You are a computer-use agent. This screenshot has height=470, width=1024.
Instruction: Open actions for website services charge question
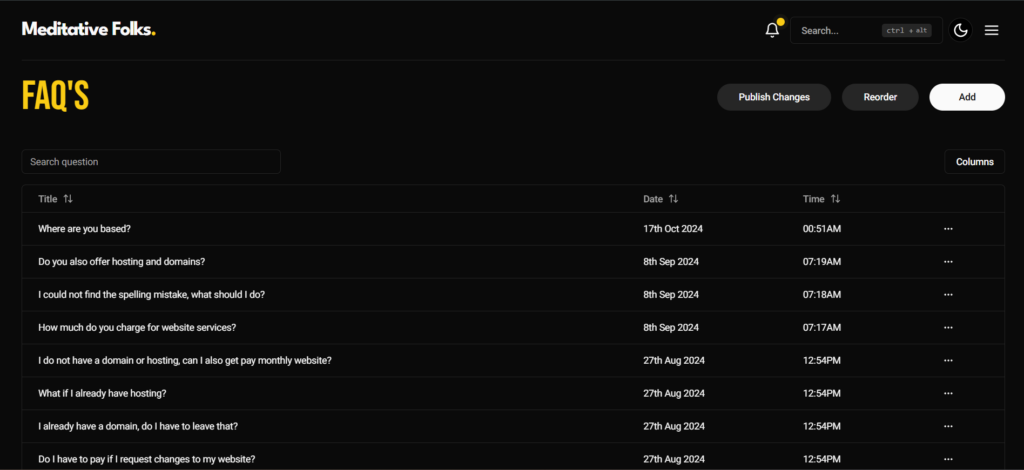click(948, 328)
